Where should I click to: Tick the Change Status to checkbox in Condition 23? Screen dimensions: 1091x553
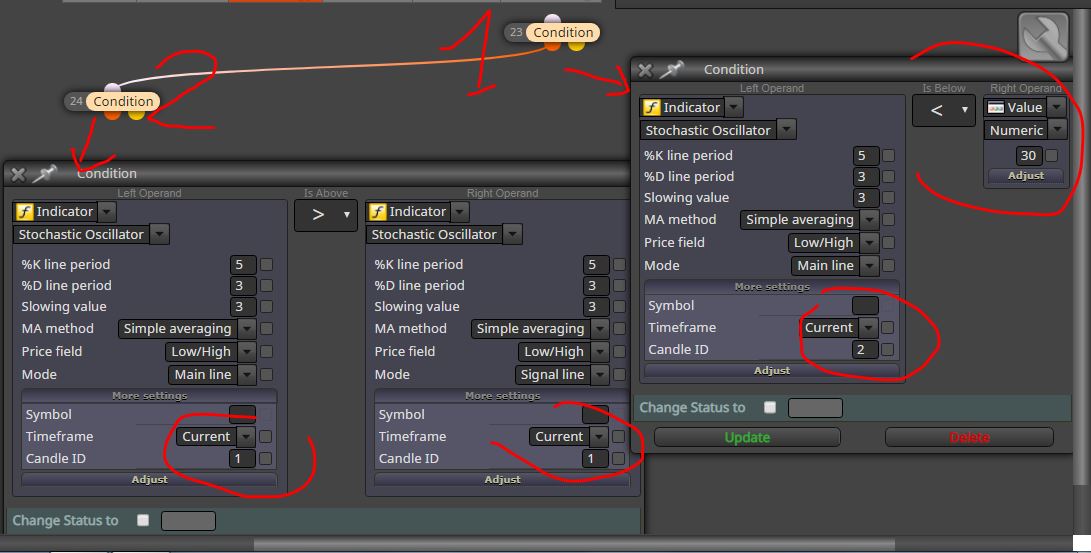pyautogui.click(x=770, y=407)
